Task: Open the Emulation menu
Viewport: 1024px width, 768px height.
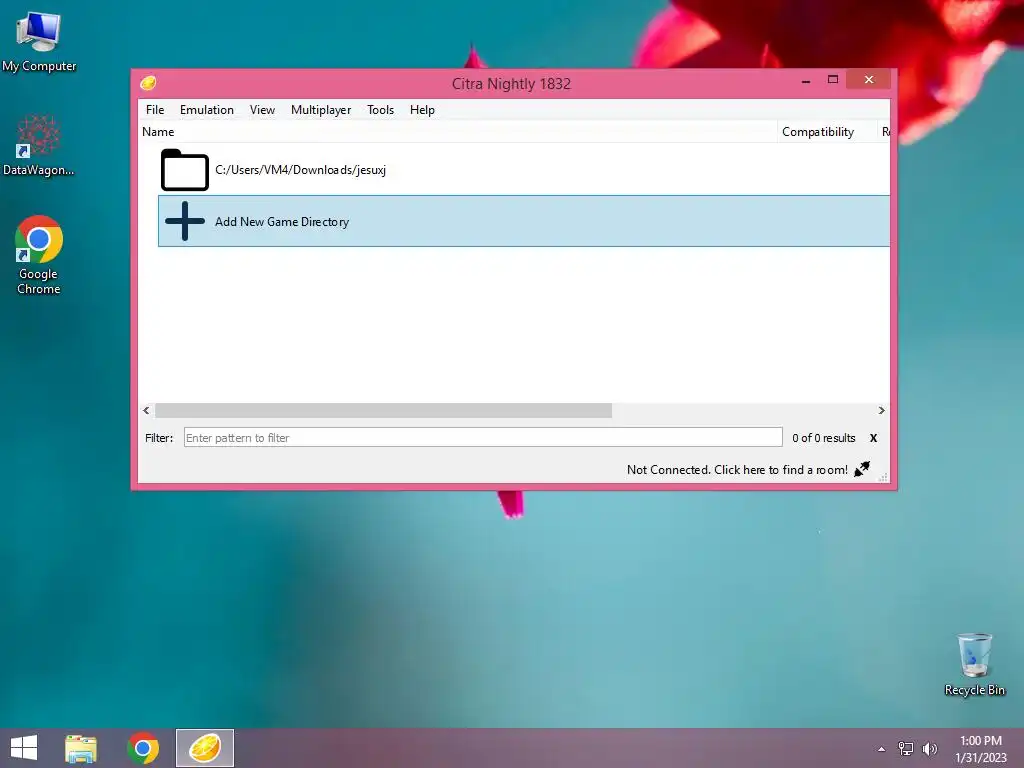Action: pyautogui.click(x=206, y=110)
